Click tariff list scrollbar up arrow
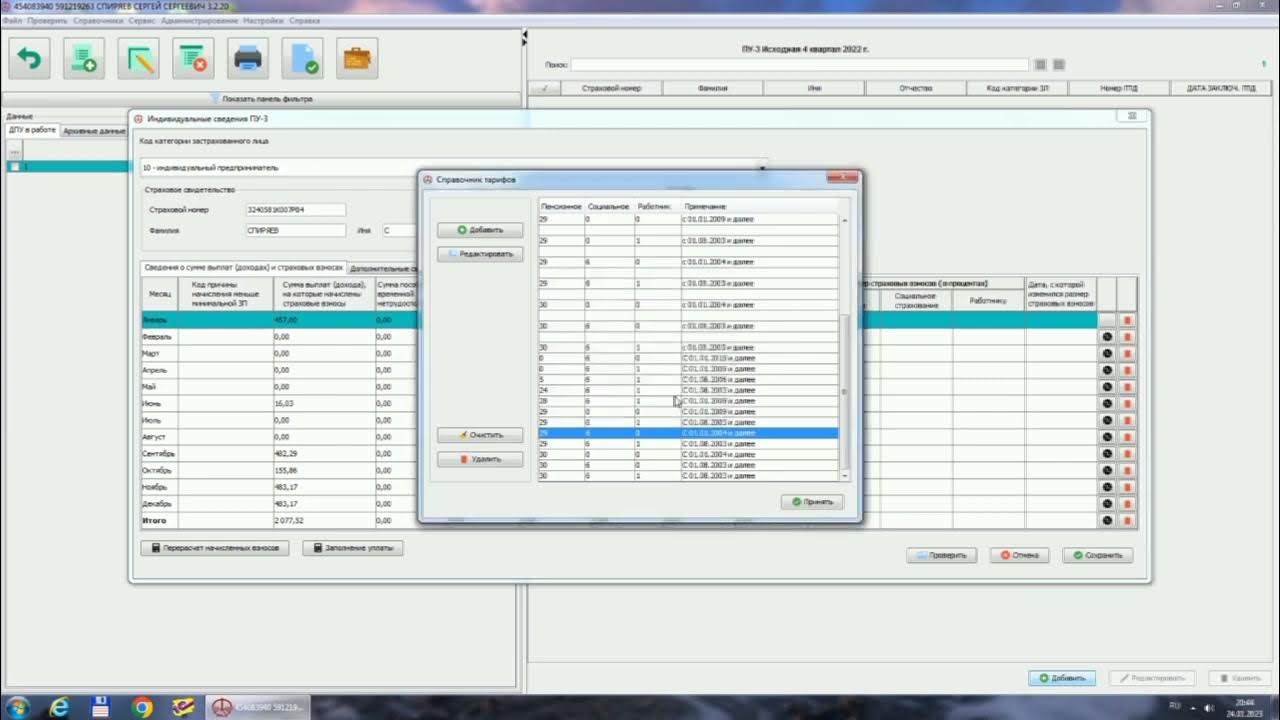 point(844,220)
